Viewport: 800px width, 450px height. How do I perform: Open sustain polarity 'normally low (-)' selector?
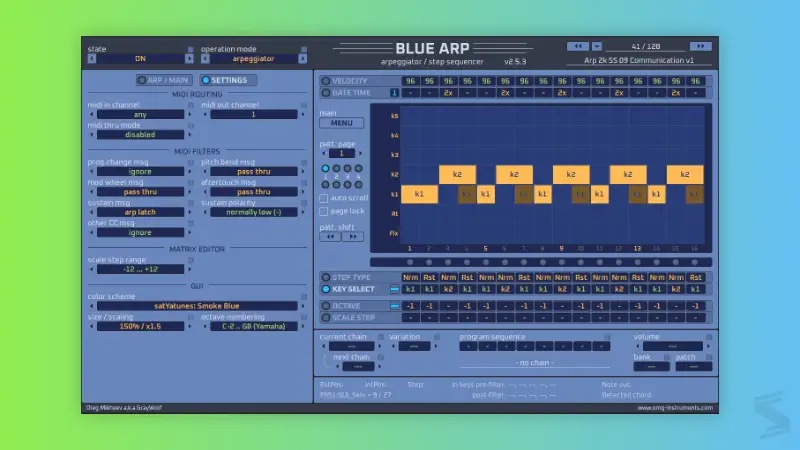point(254,212)
